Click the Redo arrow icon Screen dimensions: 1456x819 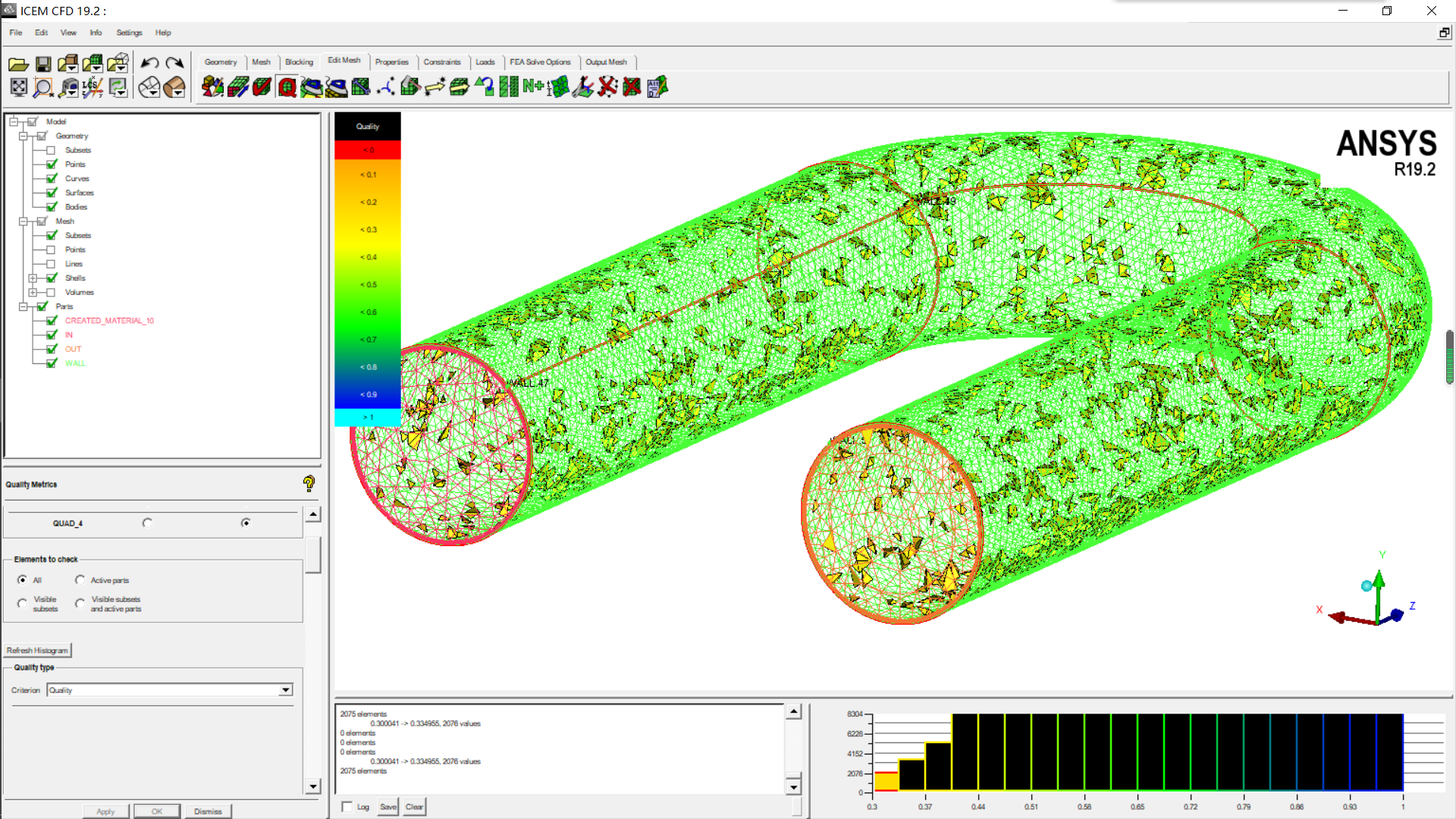pos(174,63)
